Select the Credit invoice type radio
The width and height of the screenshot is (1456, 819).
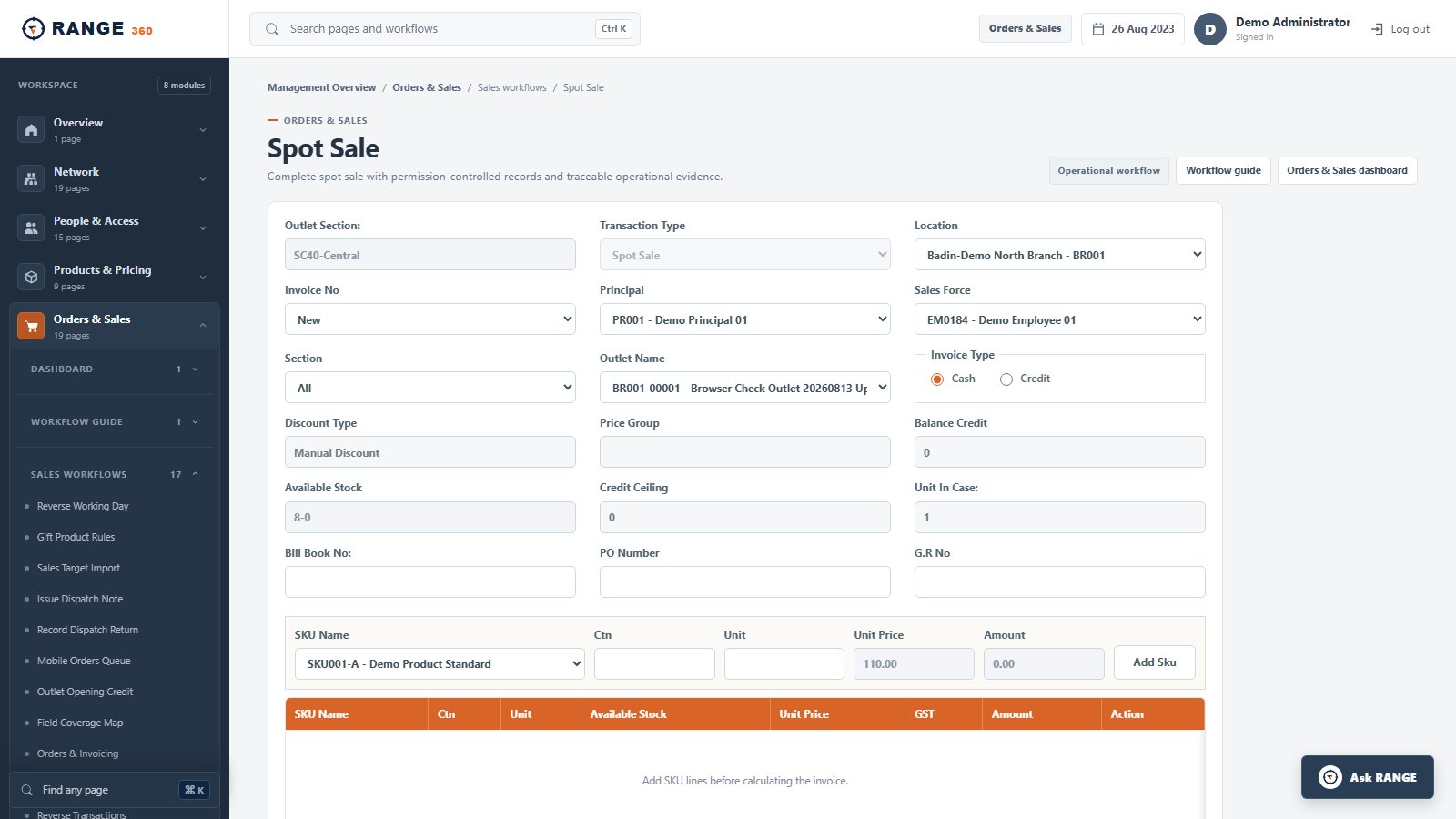(x=1006, y=379)
